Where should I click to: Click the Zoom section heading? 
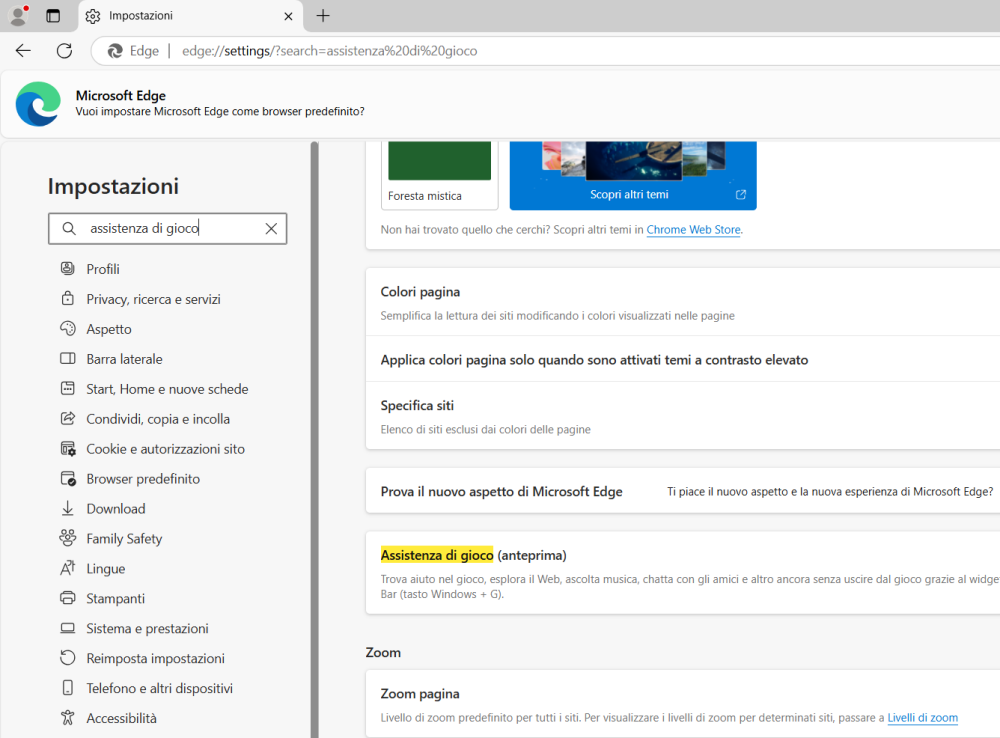point(383,652)
